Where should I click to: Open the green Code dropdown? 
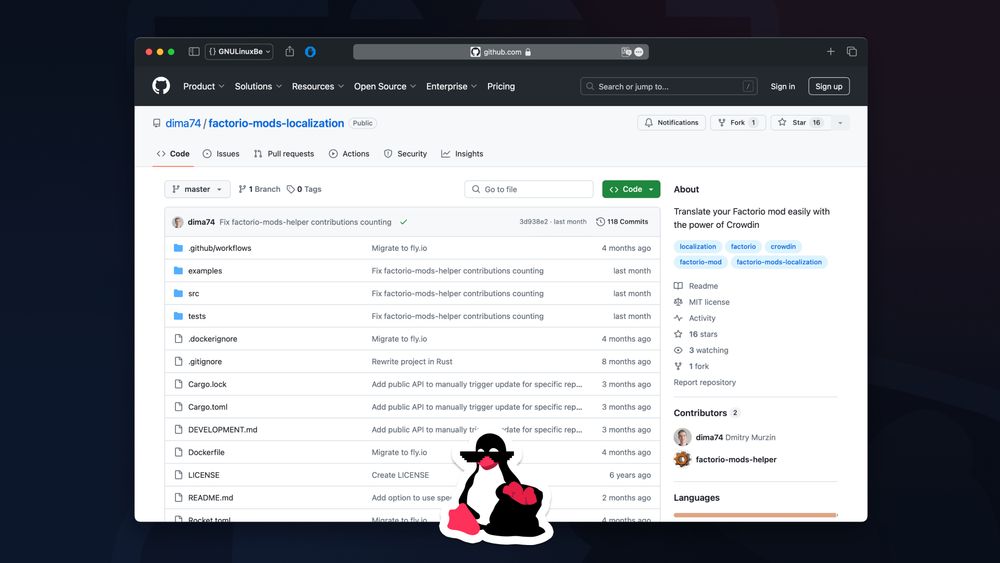[631, 189]
